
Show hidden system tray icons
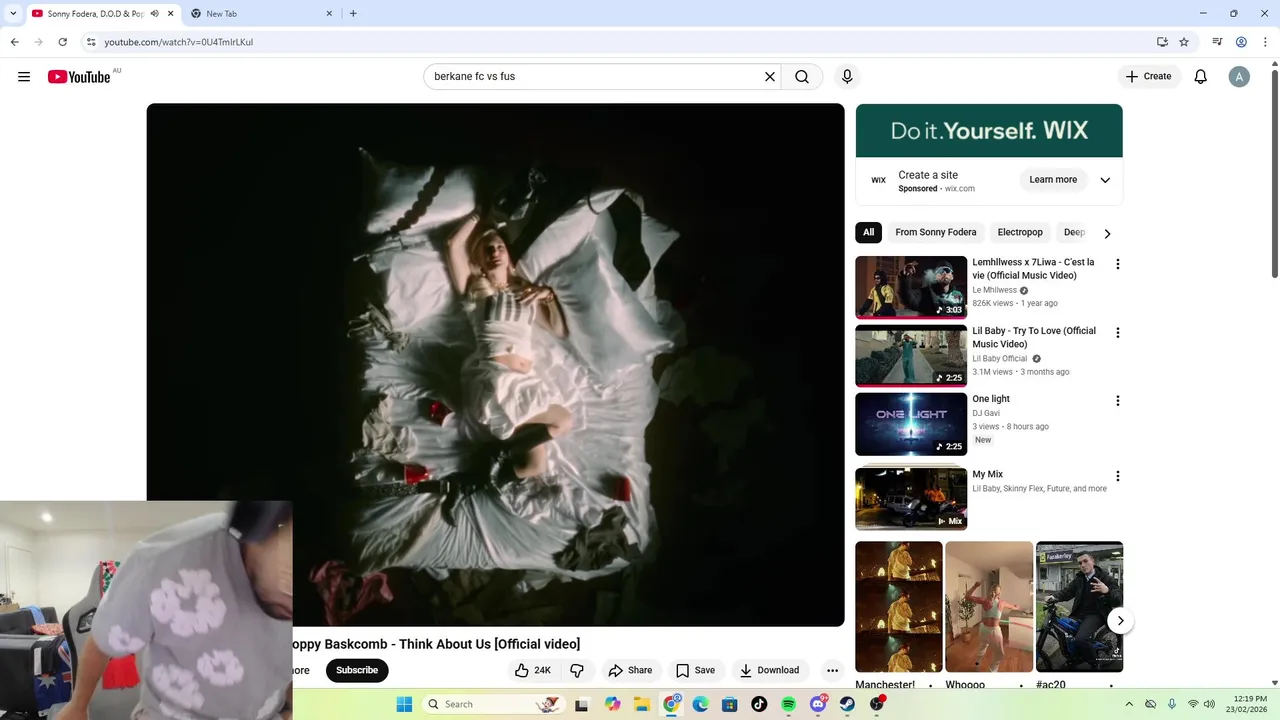(x=1128, y=704)
